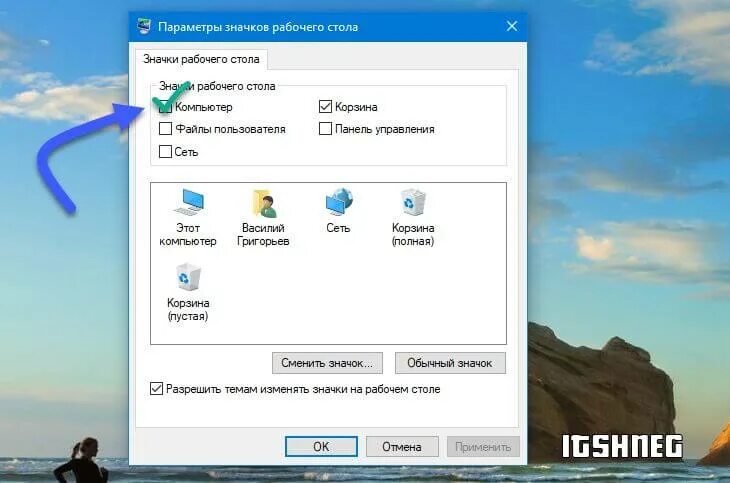730x483 pixels.
Task: Enable the Компьютер checkbox
Action: (165, 107)
